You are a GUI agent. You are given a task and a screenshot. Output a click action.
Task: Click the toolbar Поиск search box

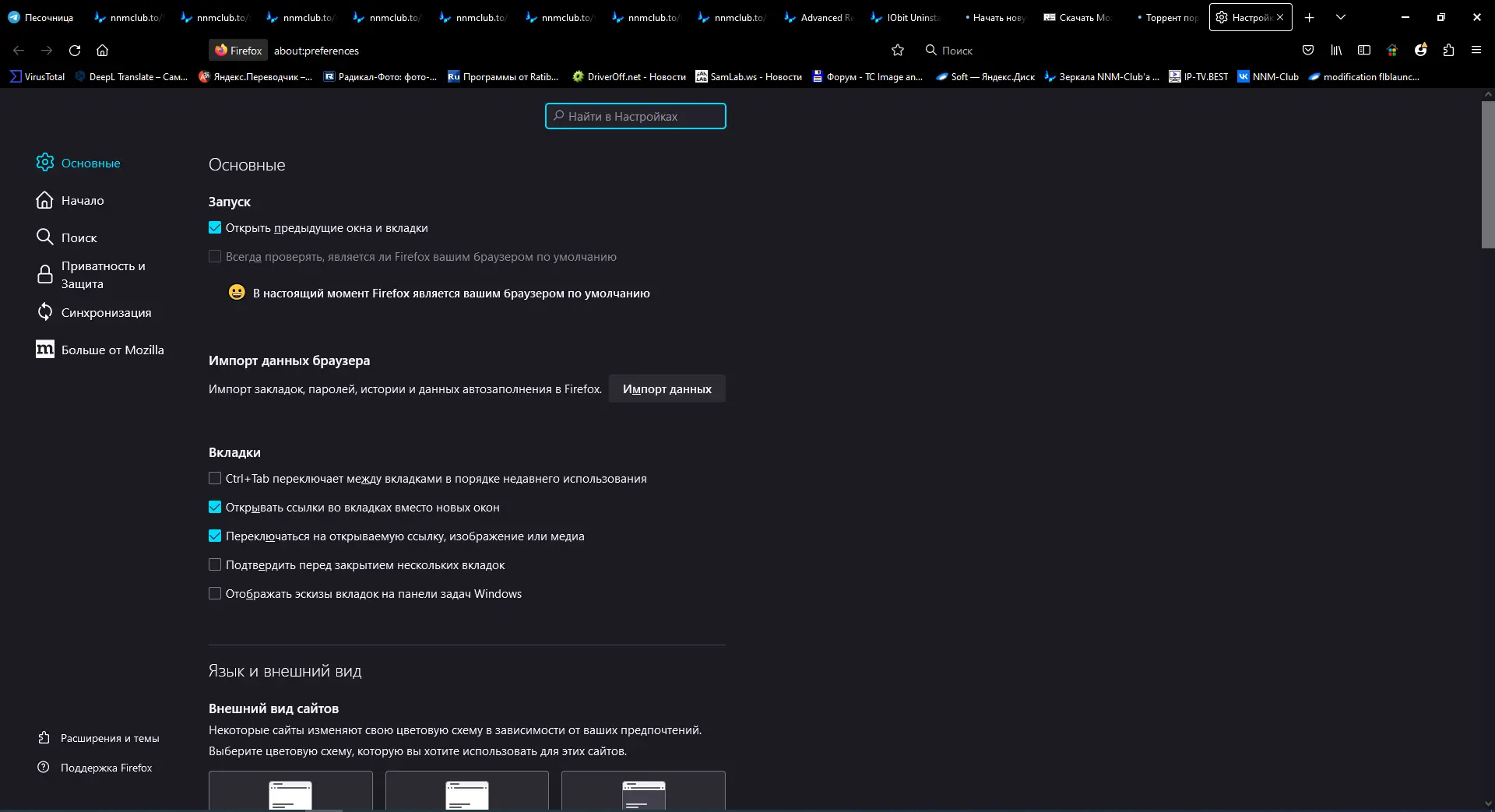956,51
